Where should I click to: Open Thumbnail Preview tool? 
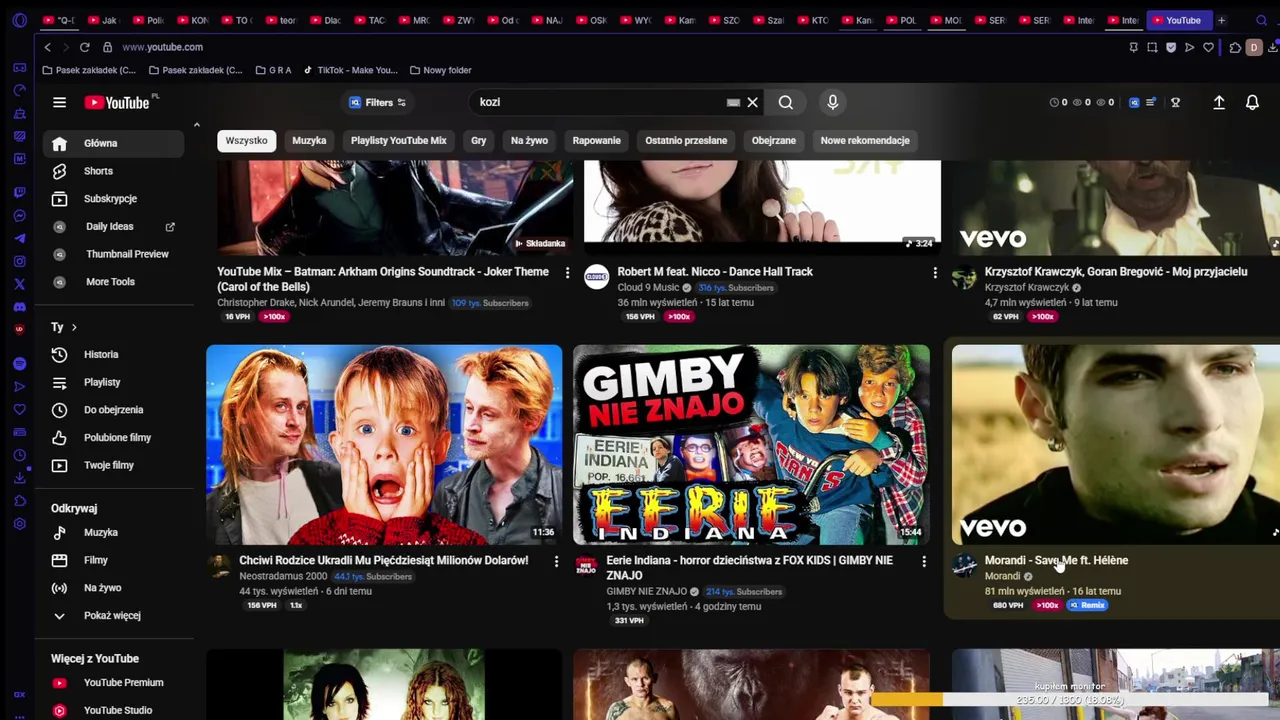click(x=113, y=254)
